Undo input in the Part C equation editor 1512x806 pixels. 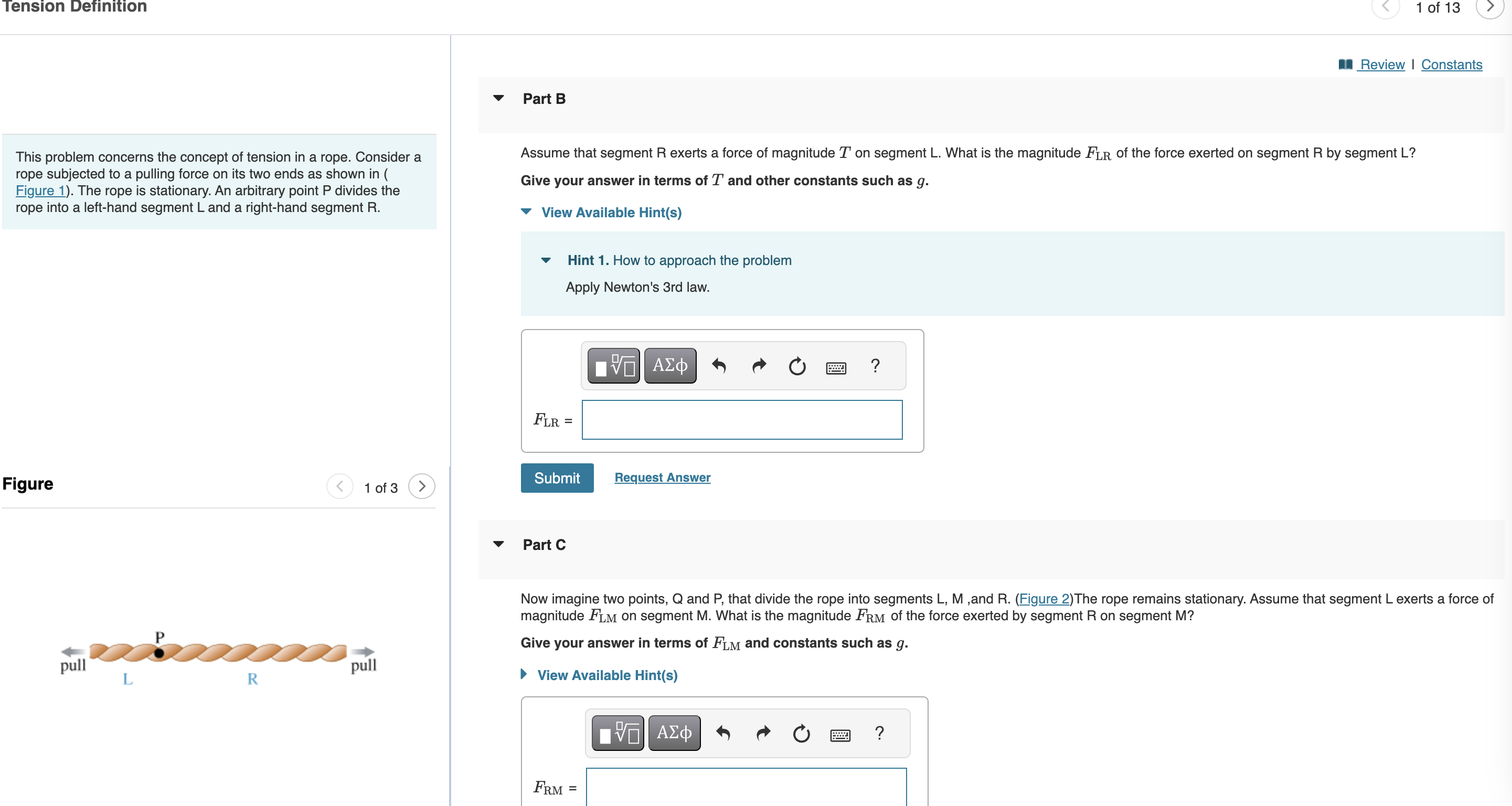pos(723,734)
